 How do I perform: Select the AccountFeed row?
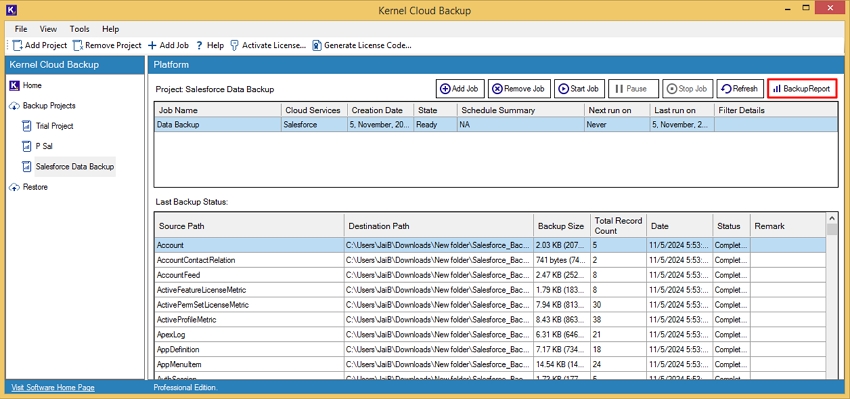(x=490, y=275)
